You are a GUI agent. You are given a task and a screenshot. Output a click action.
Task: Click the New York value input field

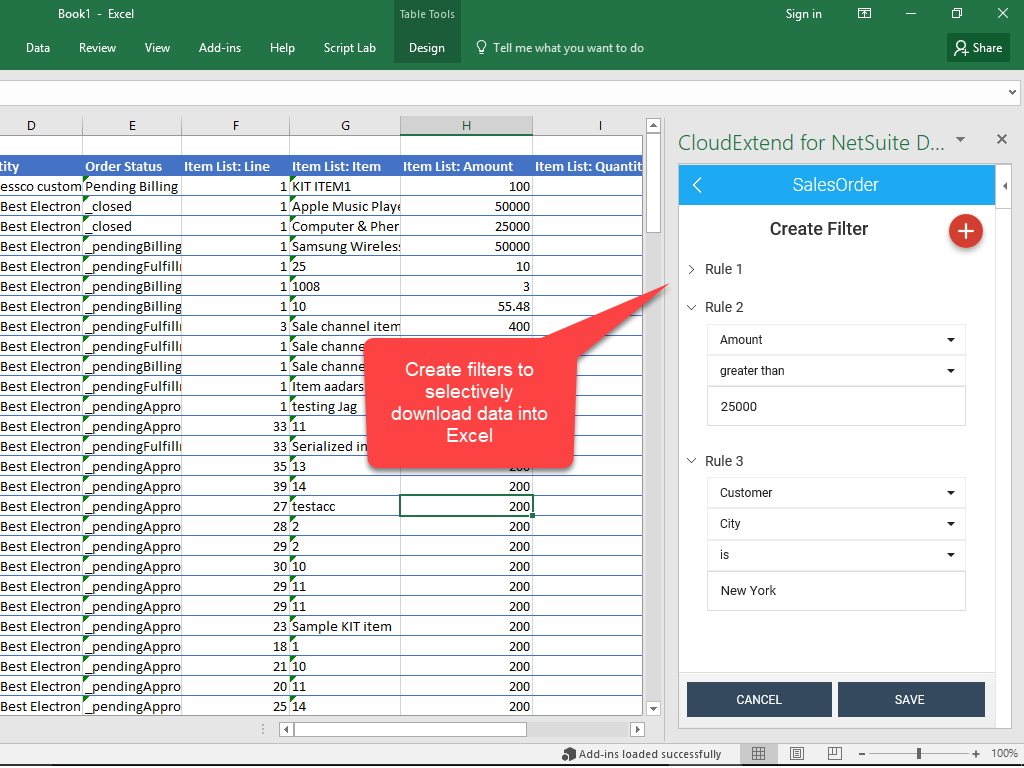coord(836,590)
